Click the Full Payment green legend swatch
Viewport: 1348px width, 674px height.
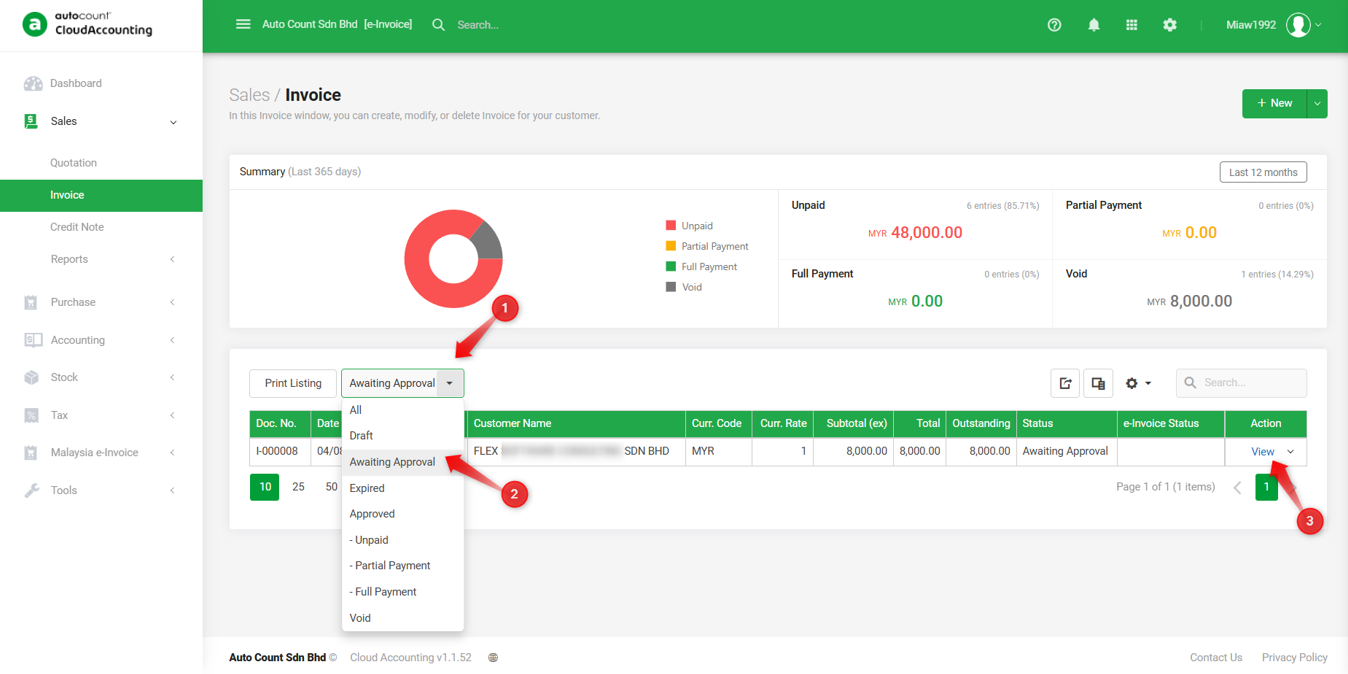coord(671,267)
